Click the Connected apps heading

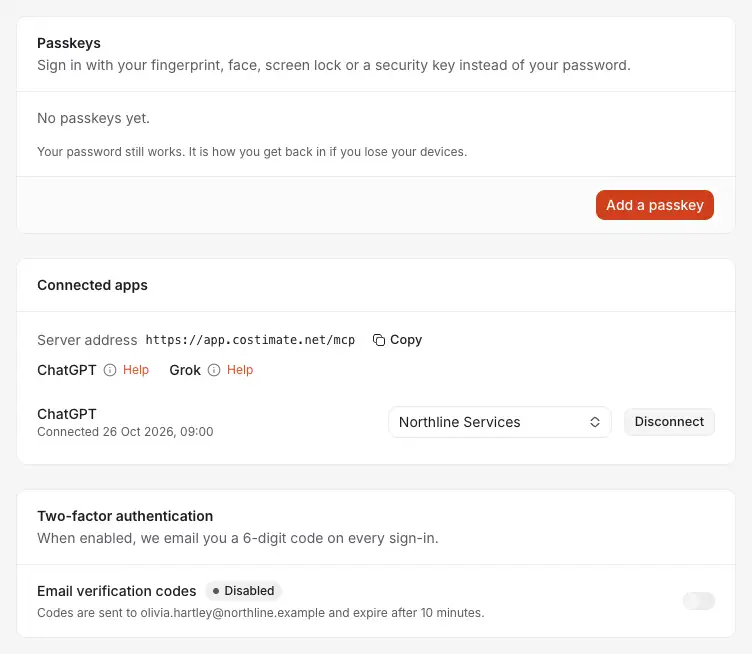tap(93, 285)
